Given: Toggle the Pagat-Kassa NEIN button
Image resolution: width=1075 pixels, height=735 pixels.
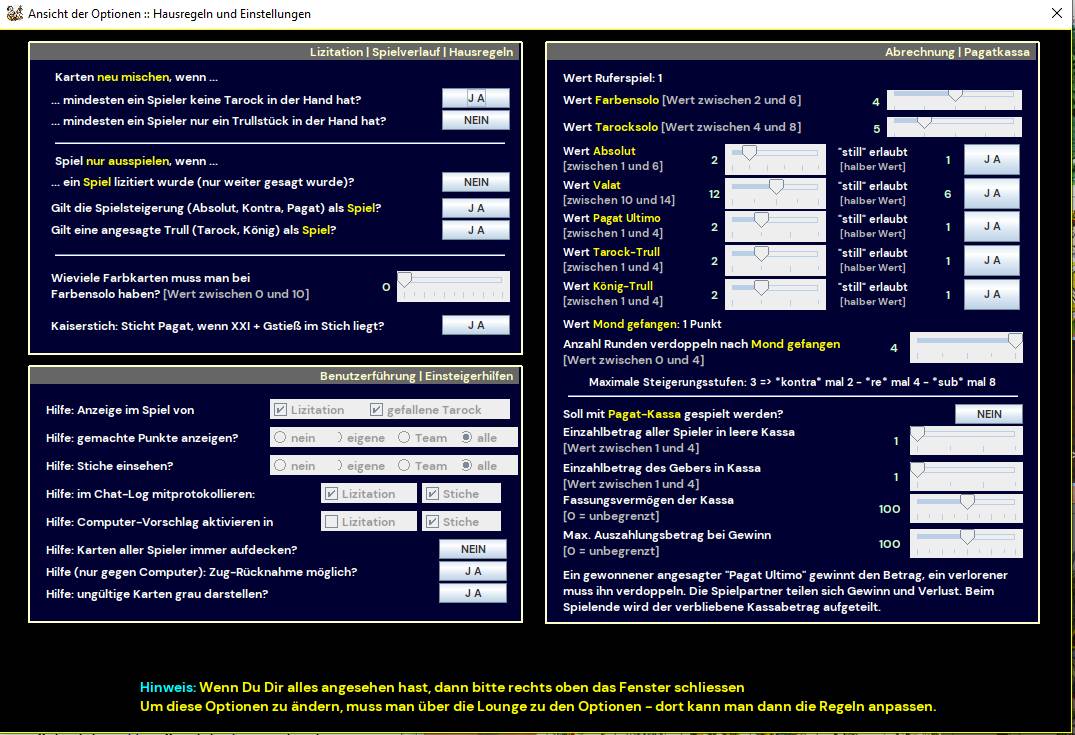Looking at the screenshot, I should click(x=988, y=414).
